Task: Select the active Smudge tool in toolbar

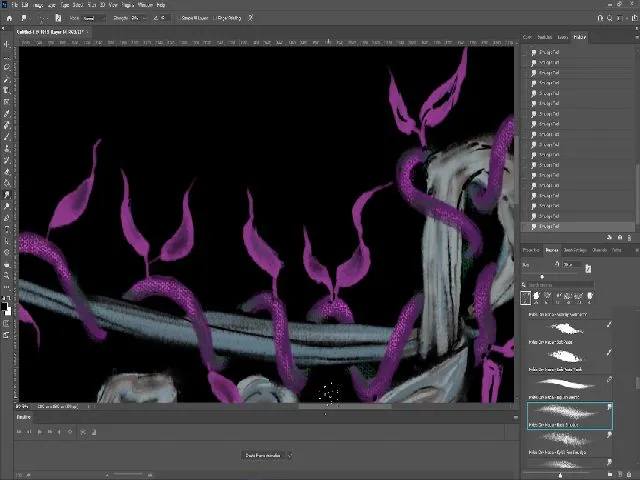Action: [7, 195]
